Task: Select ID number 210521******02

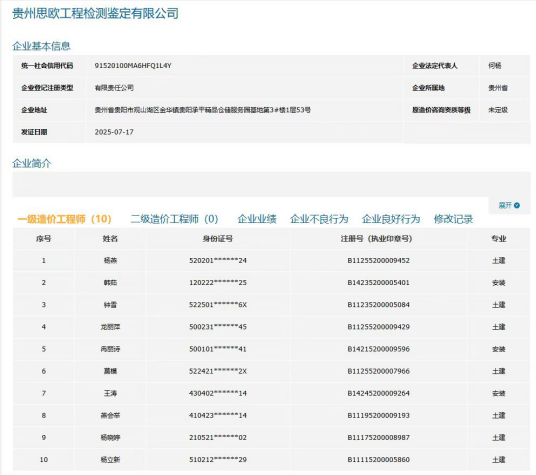Action: pyautogui.click(x=218, y=437)
